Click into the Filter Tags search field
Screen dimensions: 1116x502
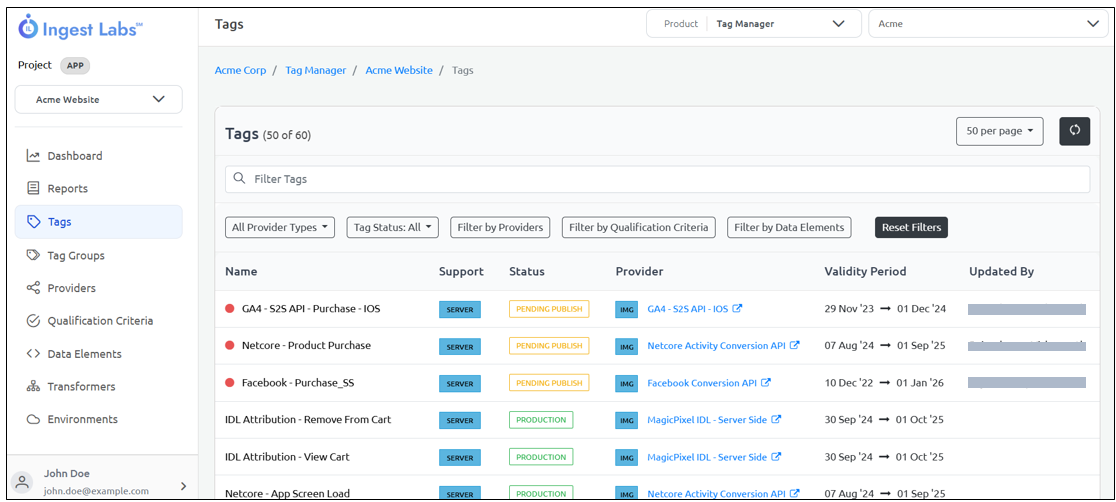tap(660, 179)
